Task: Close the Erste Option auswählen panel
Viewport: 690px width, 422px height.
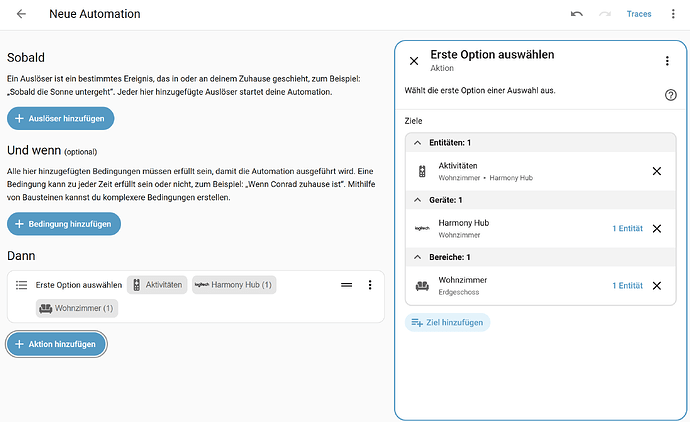Action: pos(414,61)
